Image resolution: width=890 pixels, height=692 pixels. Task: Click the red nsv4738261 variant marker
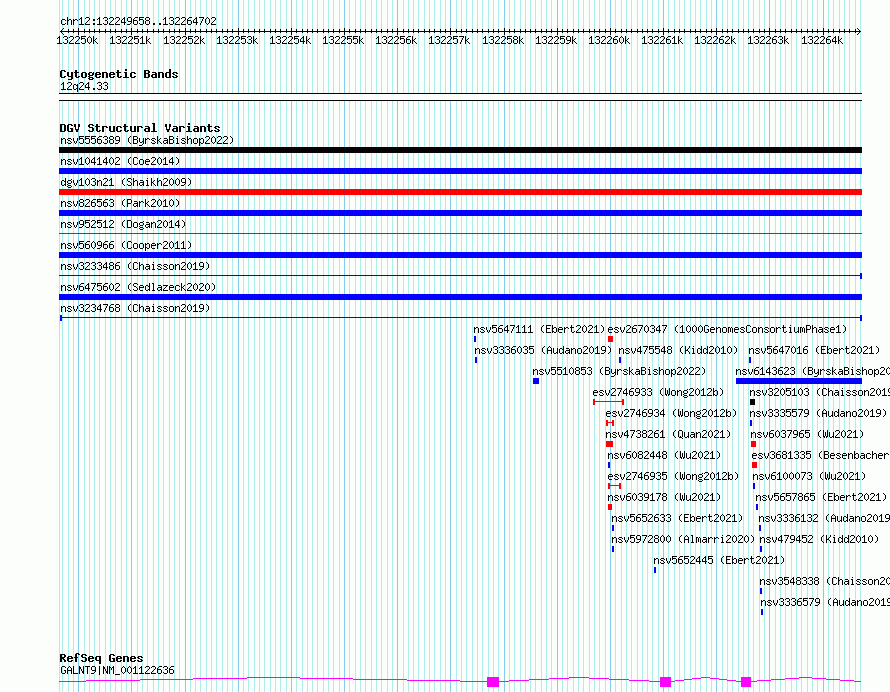(609, 444)
